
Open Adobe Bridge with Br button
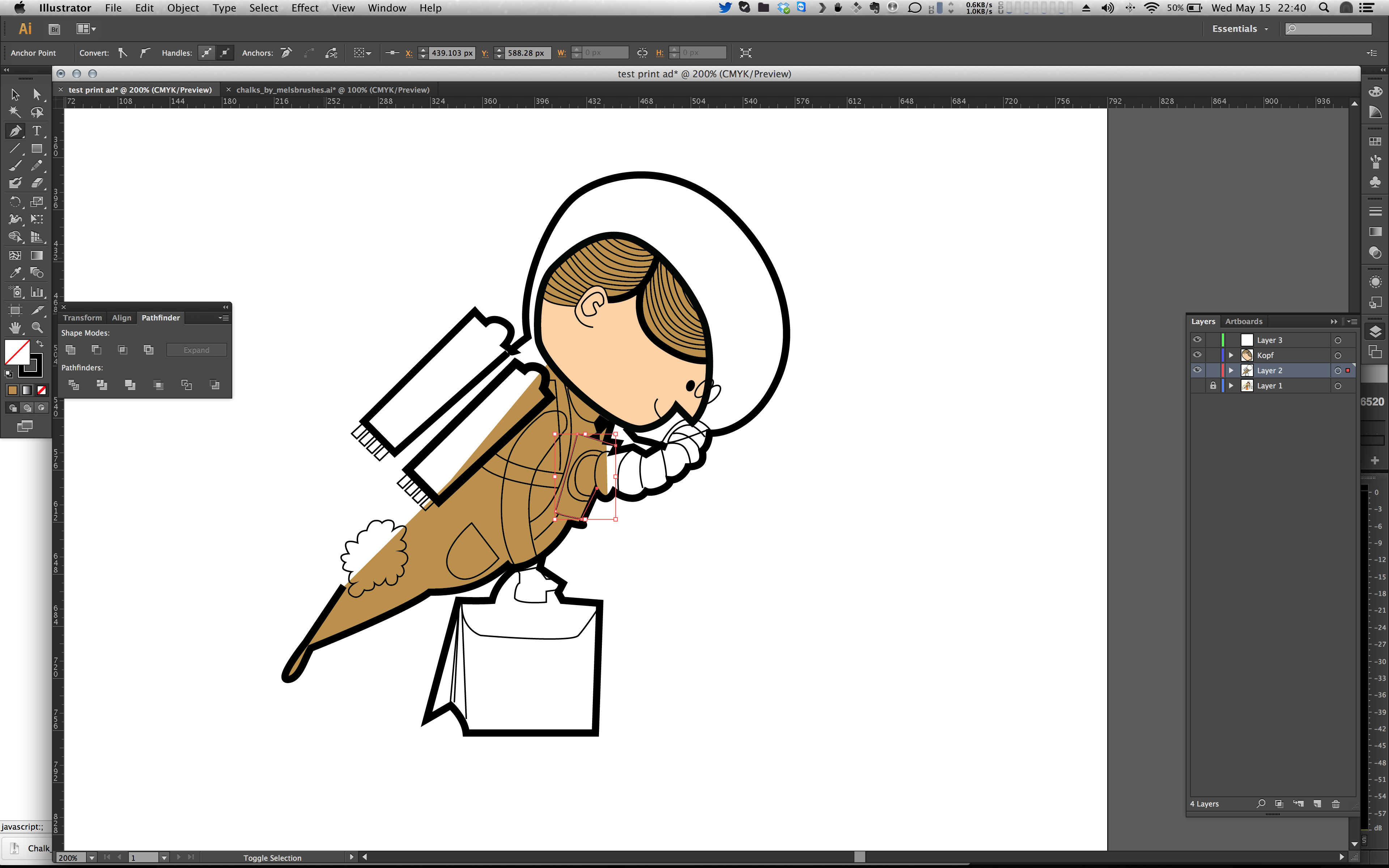point(55,29)
